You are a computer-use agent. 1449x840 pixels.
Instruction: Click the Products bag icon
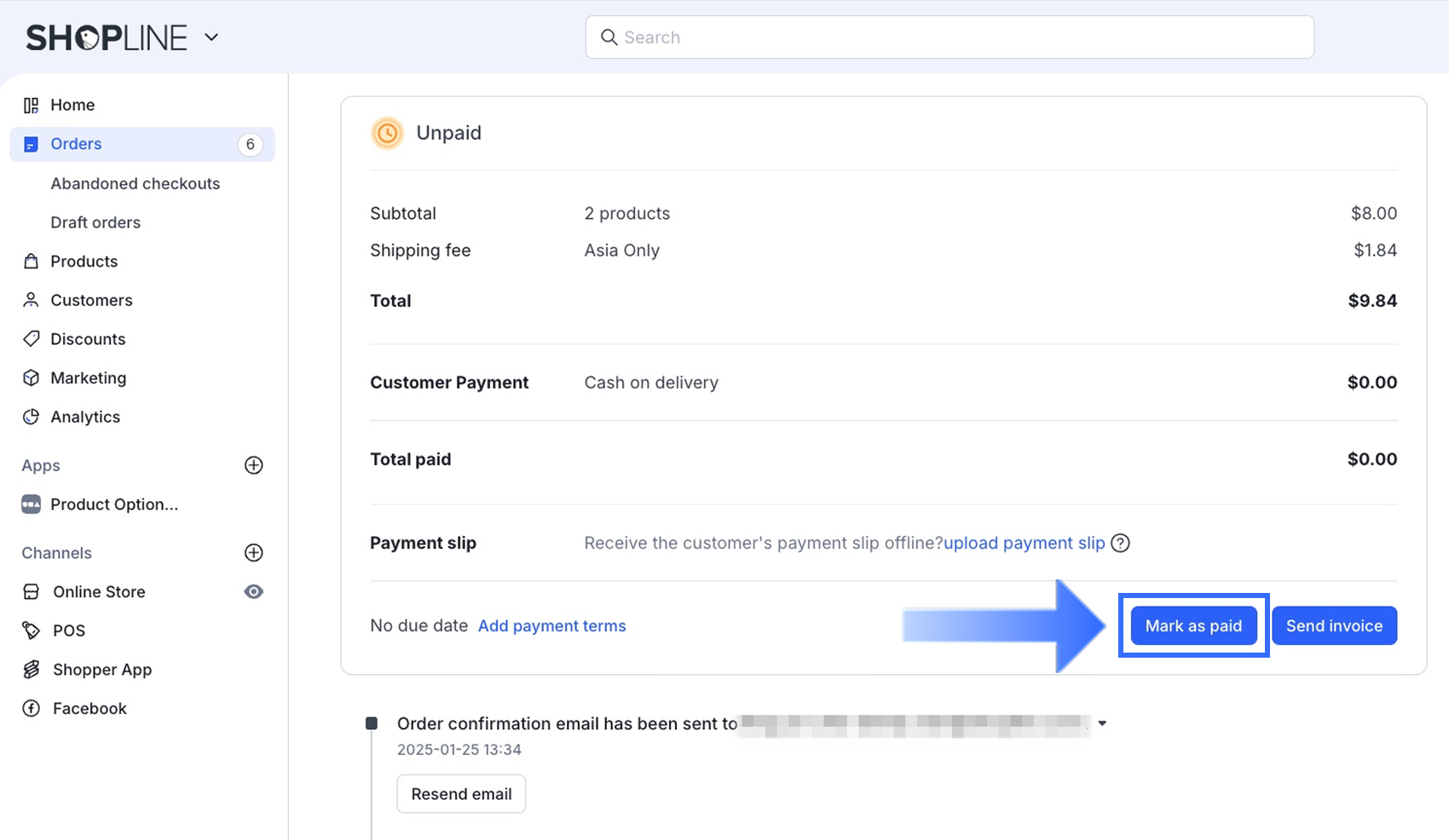32,262
